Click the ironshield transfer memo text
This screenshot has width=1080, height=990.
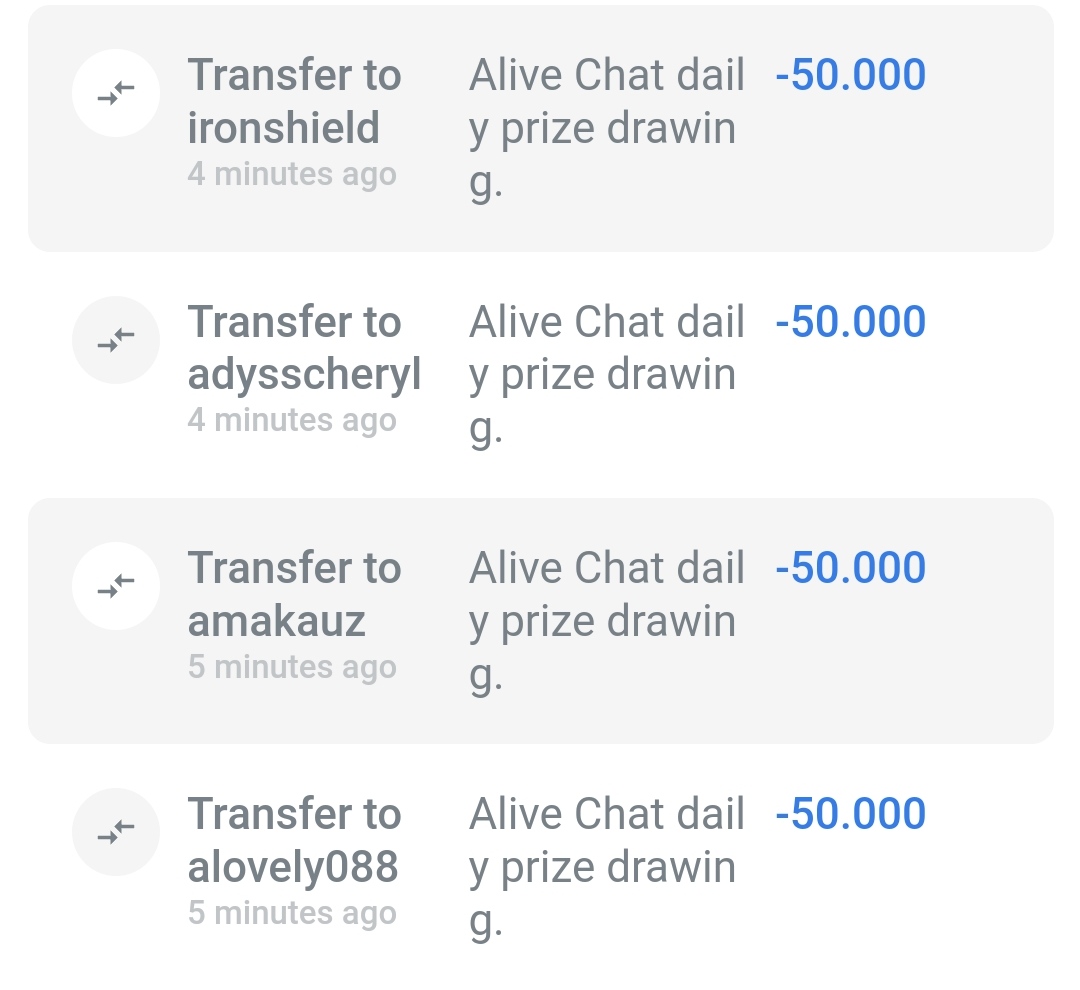[607, 129]
